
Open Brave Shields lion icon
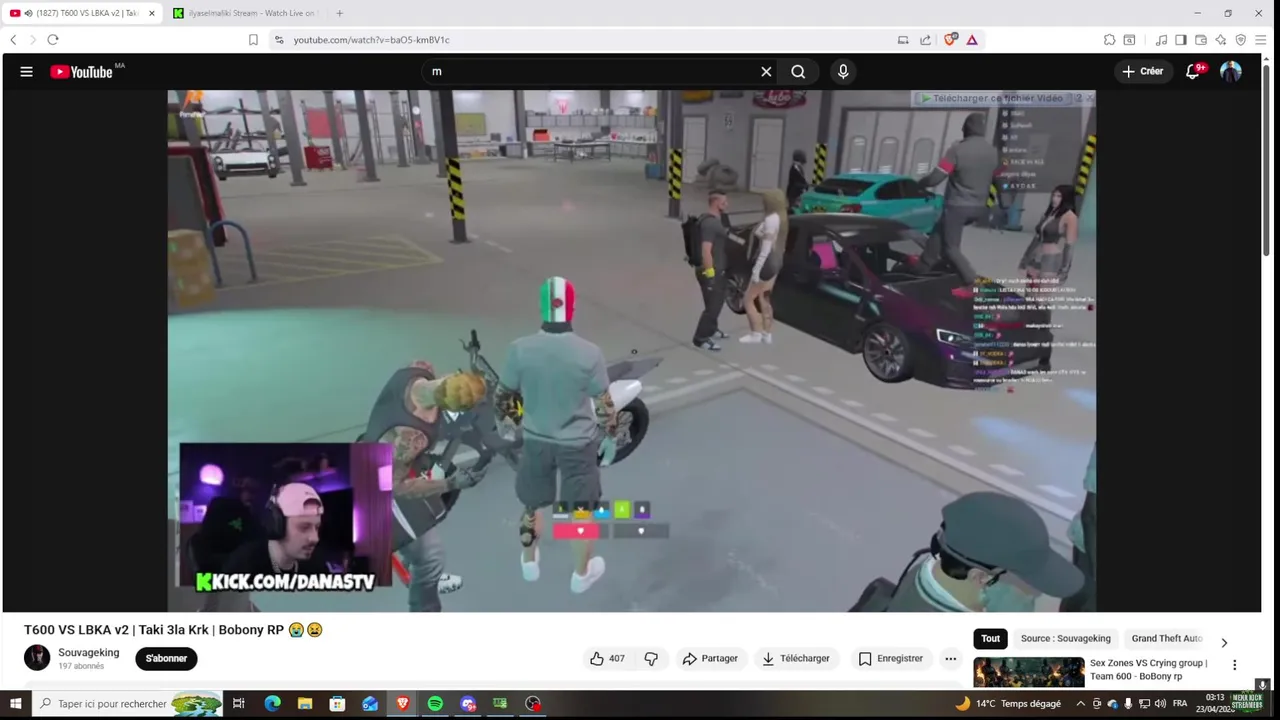[x=950, y=40]
